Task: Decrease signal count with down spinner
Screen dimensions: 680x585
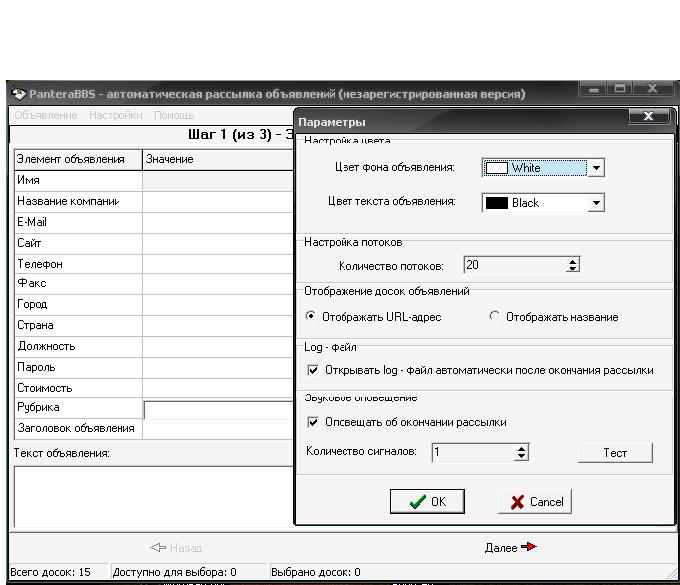Action: 521,456
